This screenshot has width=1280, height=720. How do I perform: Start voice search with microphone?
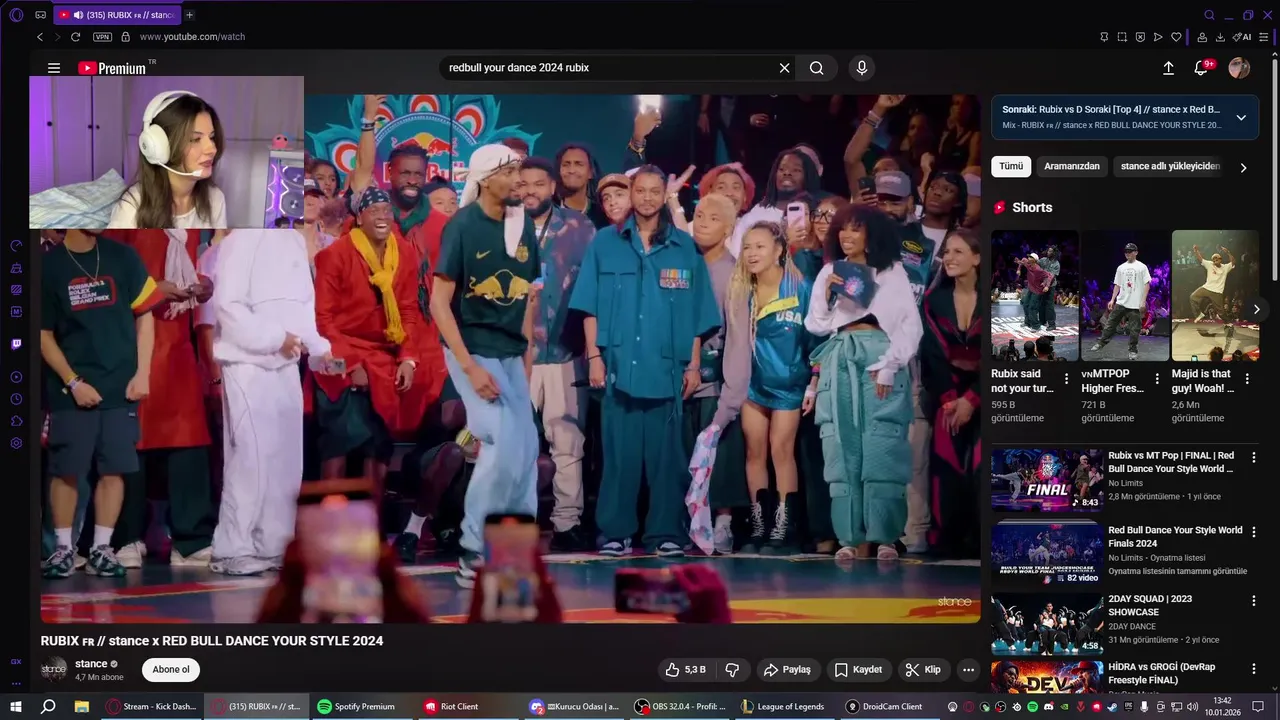[x=862, y=68]
